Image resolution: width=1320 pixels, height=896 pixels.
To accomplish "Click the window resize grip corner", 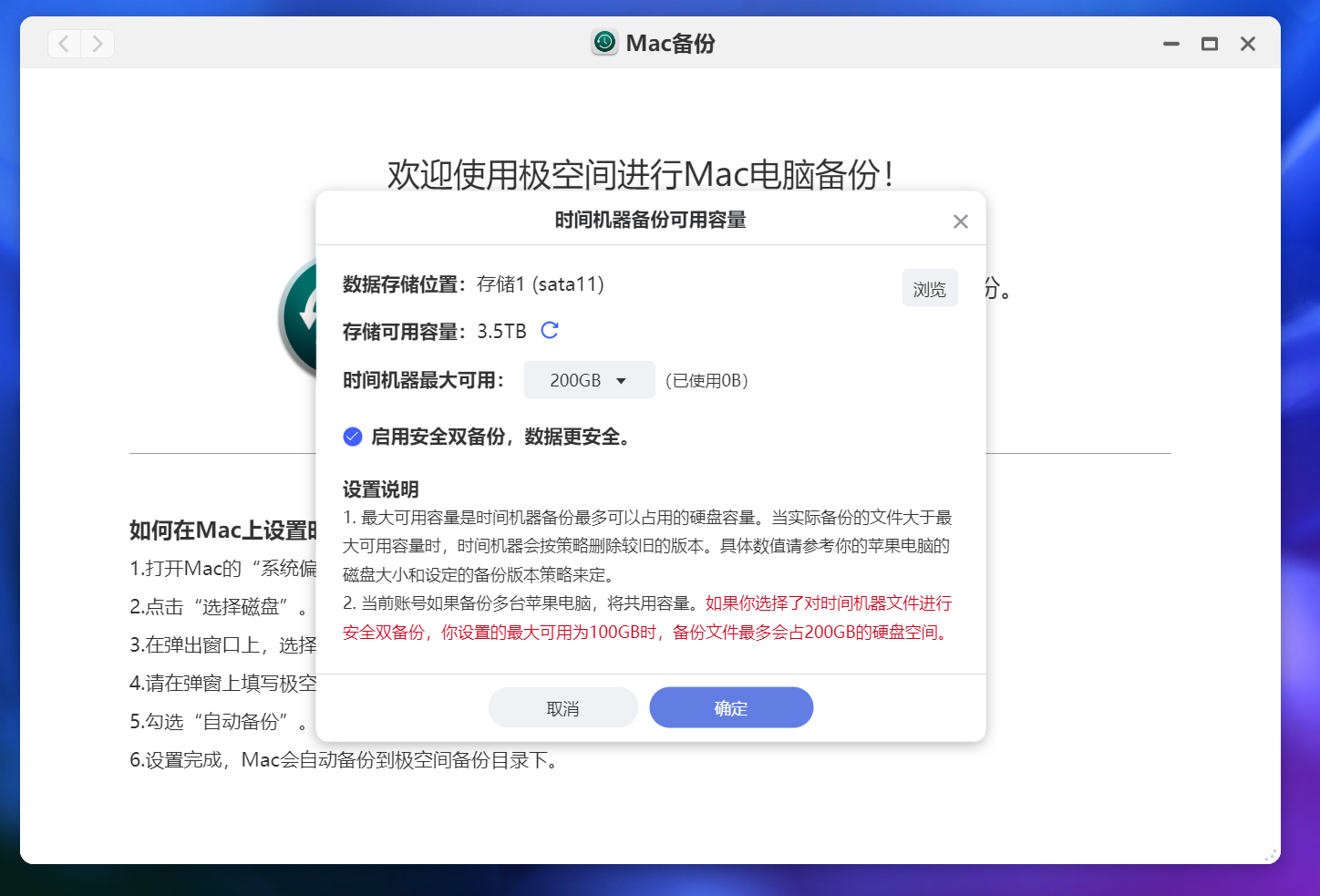I will [x=1270, y=855].
